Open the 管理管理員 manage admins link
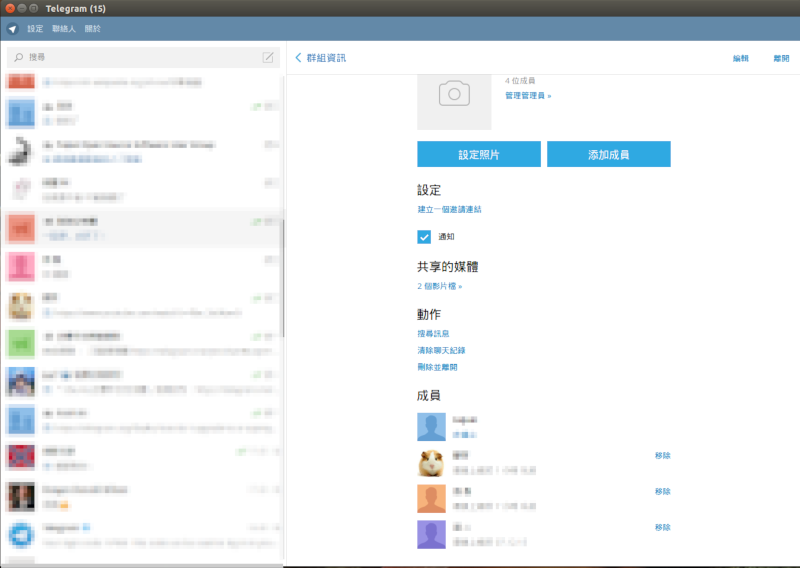 click(x=528, y=96)
